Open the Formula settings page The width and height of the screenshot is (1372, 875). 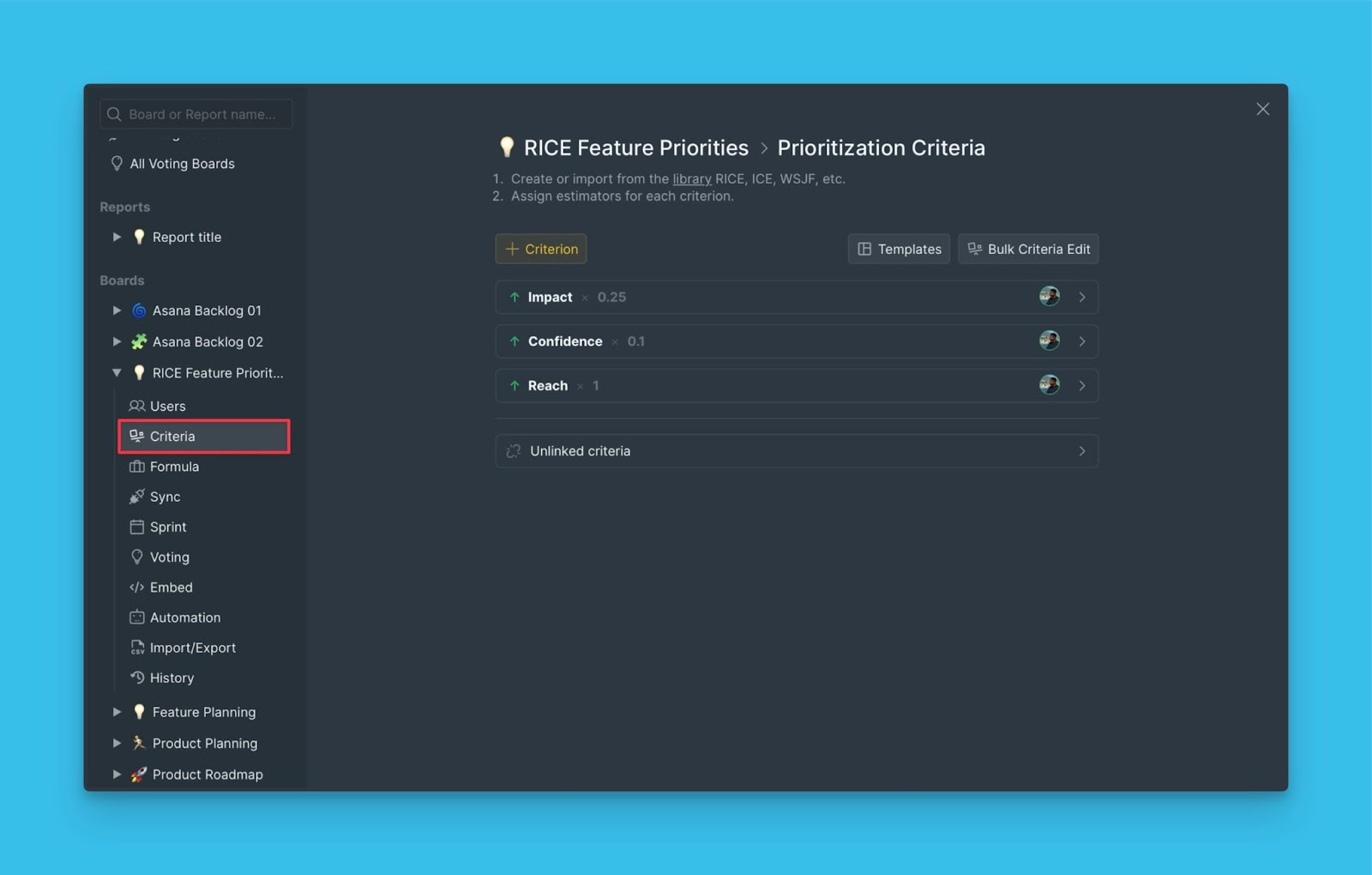(174, 467)
